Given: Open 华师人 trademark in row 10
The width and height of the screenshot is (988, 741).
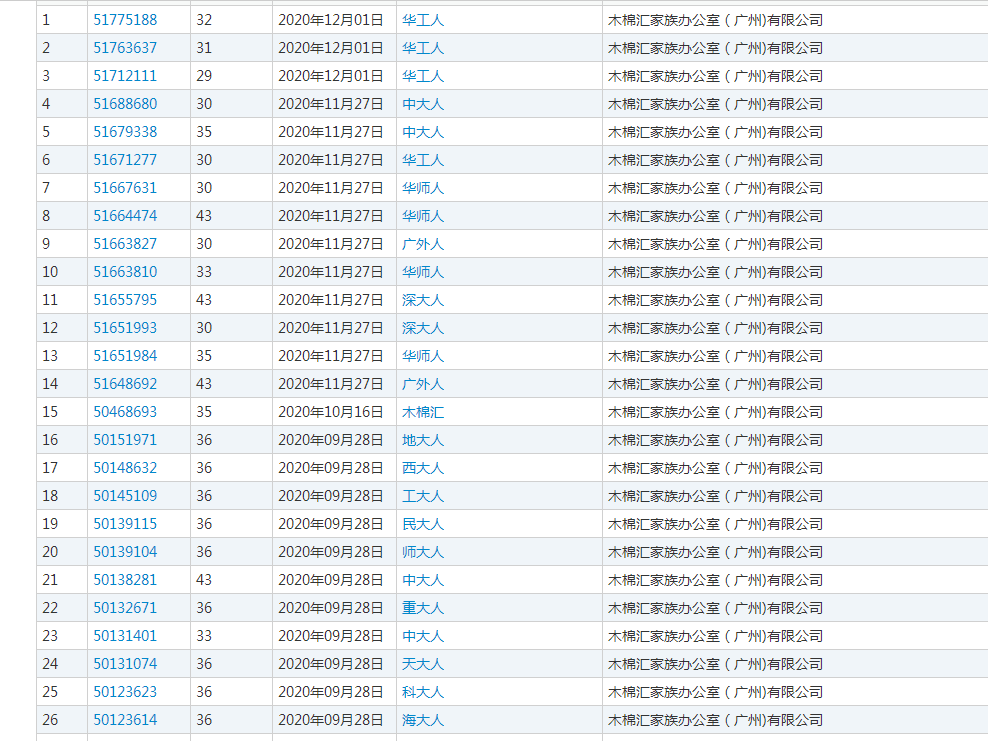Looking at the screenshot, I should pos(423,272).
